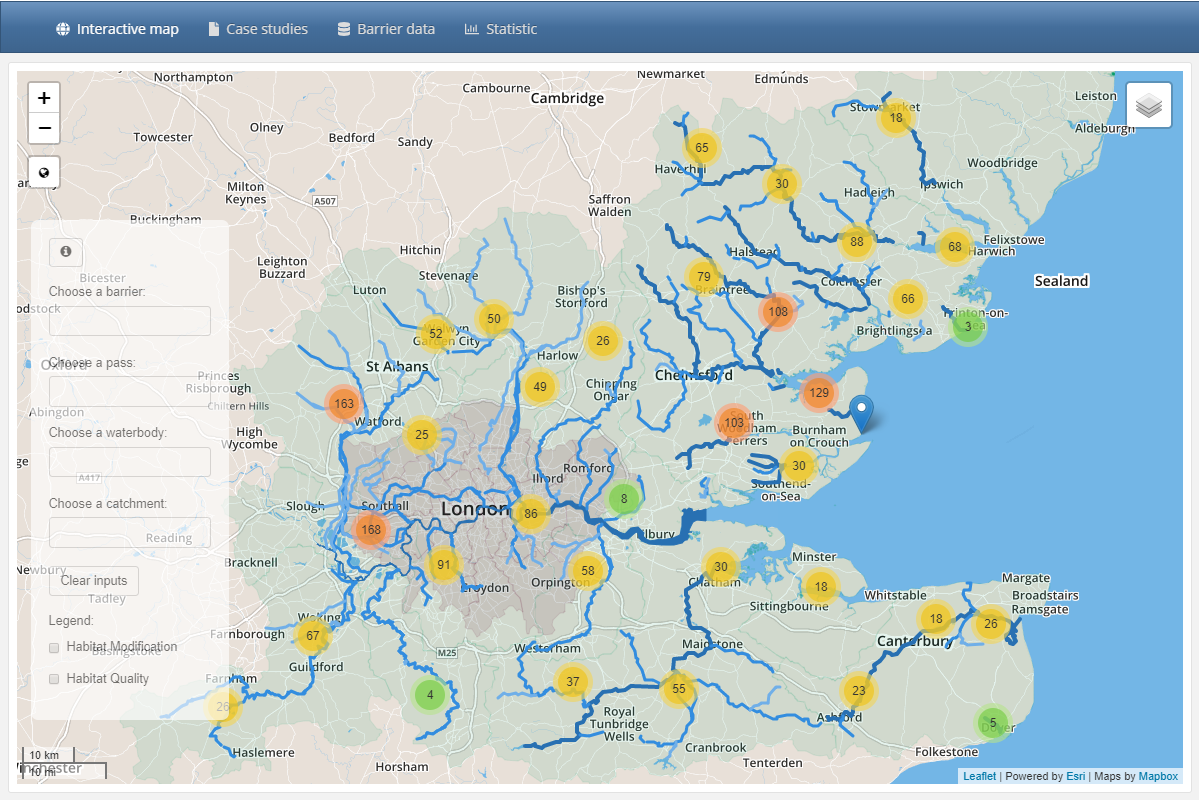Switch to the Barrier data tab

(x=386, y=29)
